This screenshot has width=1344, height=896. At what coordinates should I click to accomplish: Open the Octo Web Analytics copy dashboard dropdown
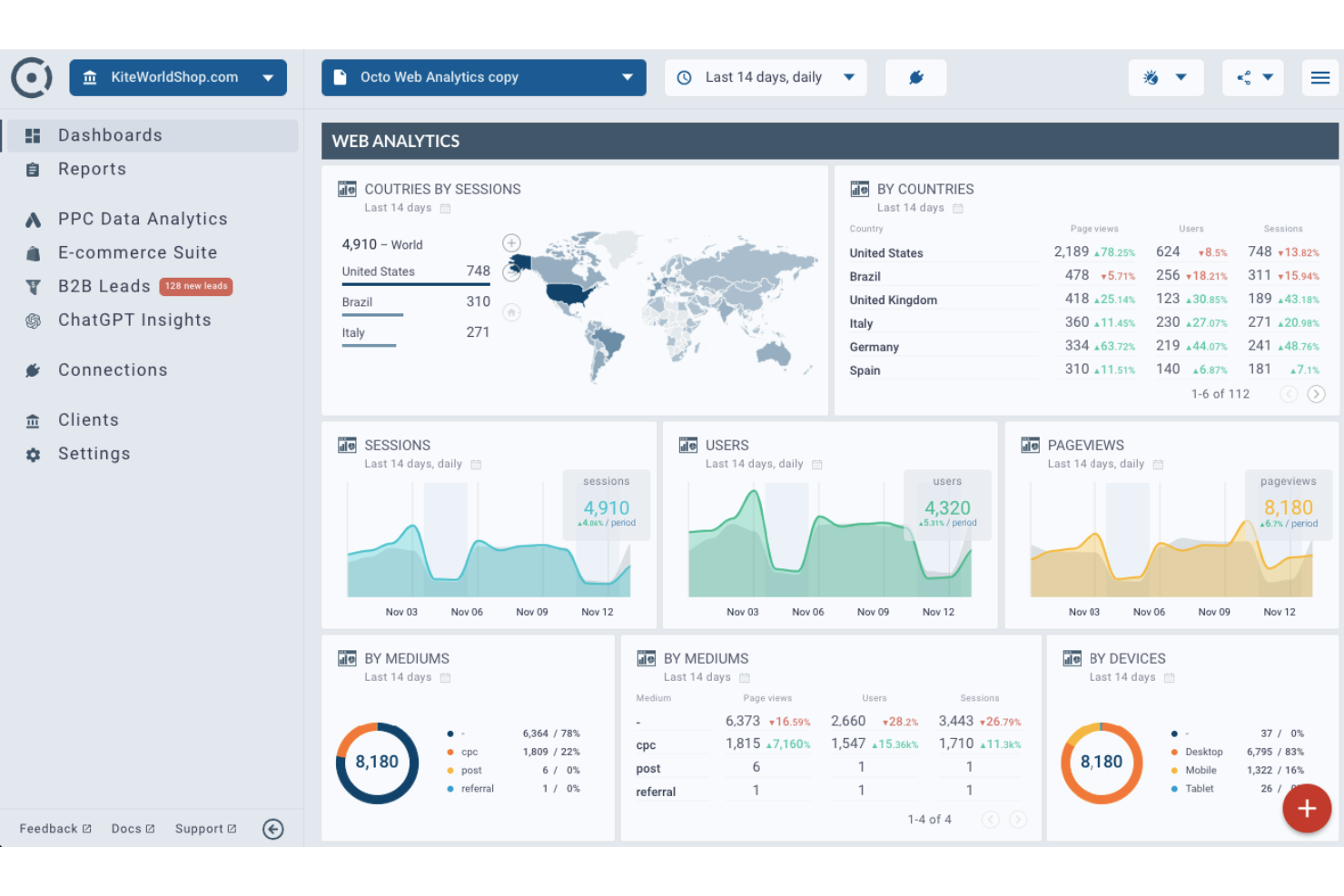pyautogui.click(x=484, y=78)
